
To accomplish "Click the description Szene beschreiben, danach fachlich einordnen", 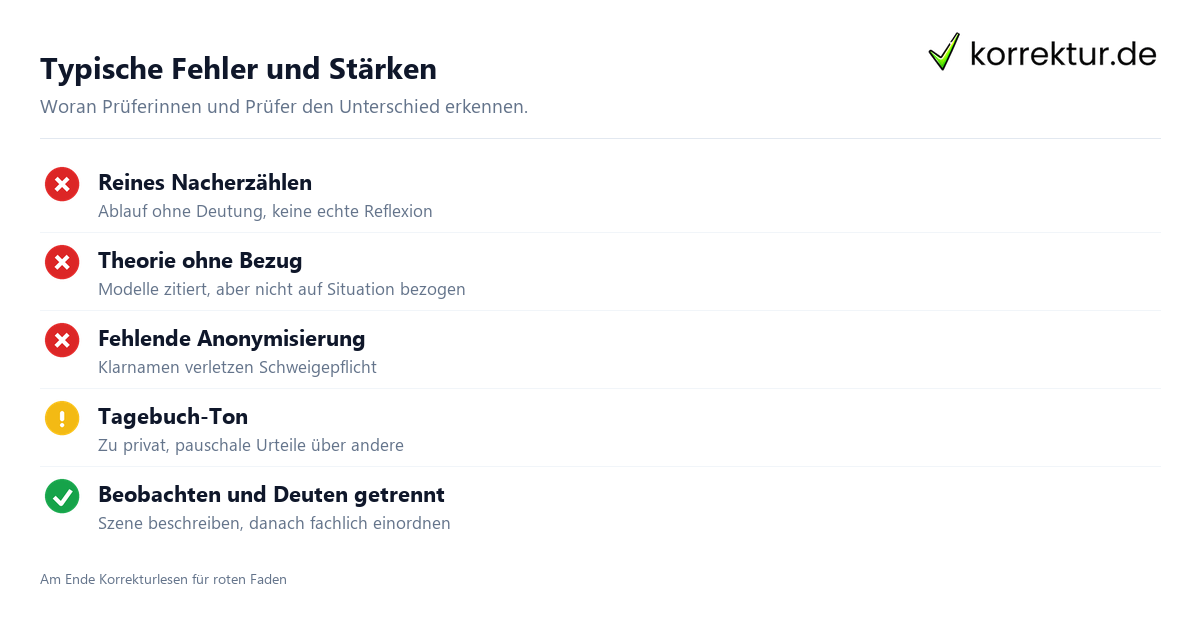I will click(274, 523).
